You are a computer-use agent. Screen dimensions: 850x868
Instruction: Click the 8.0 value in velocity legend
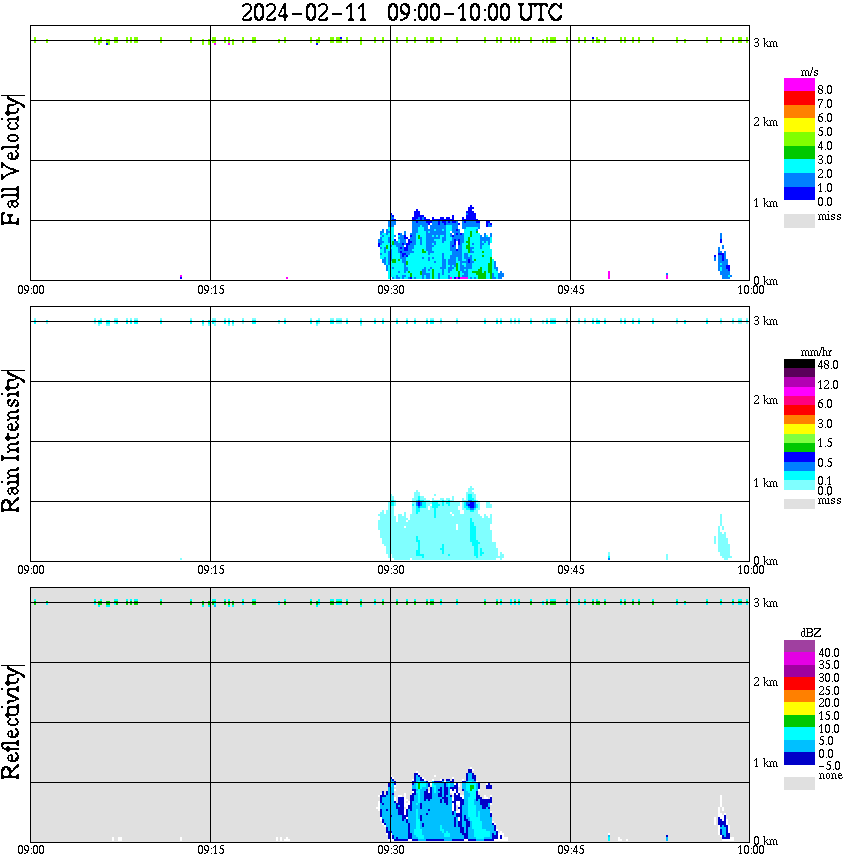[825, 90]
